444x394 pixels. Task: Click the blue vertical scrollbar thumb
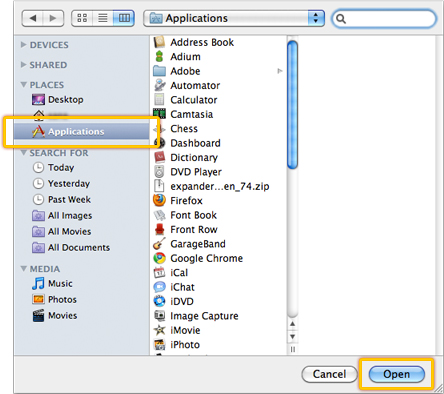tap(292, 105)
